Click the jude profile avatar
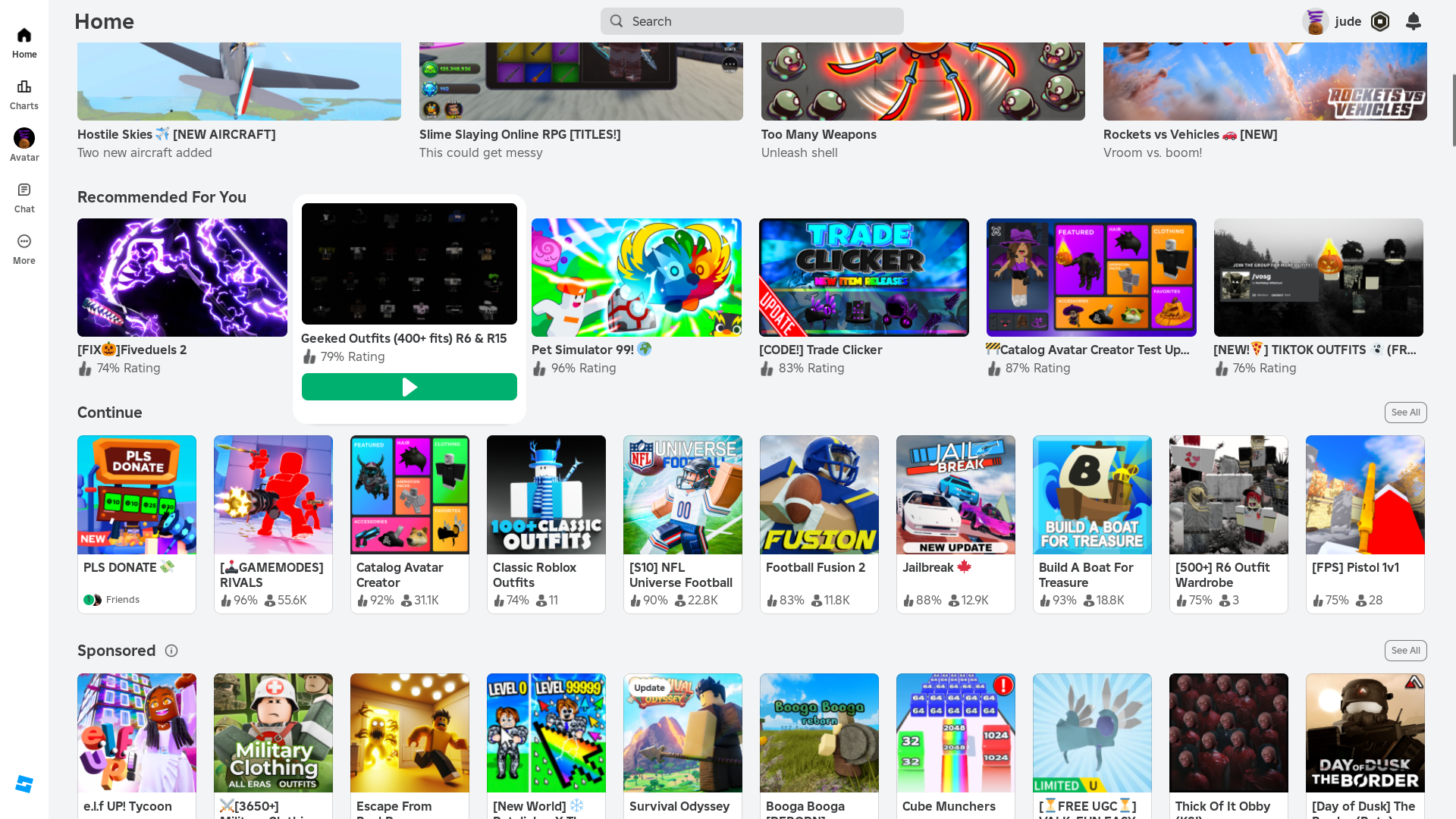 (x=1315, y=21)
